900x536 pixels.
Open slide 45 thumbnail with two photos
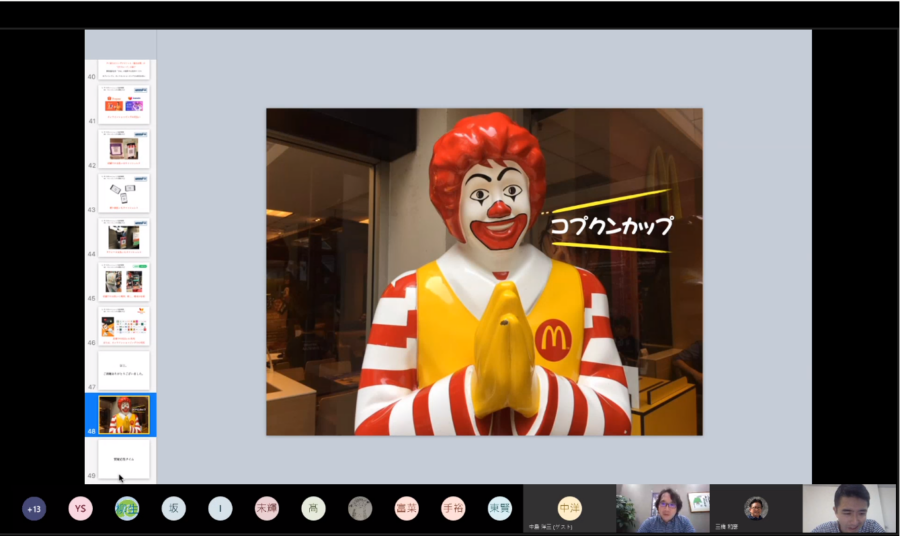[x=123, y=282]
